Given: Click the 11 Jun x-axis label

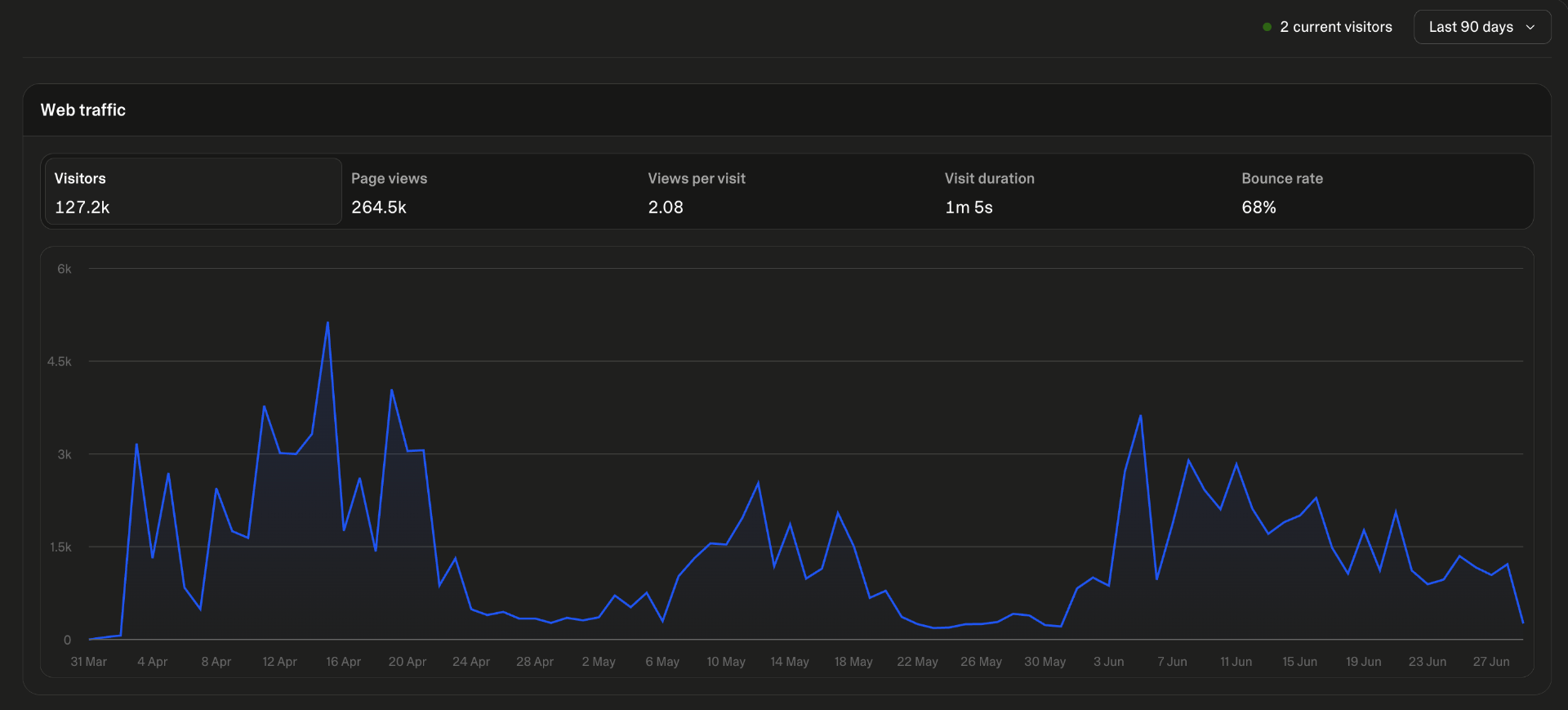Looking at the screenshot, I should tap(1236, 662).
